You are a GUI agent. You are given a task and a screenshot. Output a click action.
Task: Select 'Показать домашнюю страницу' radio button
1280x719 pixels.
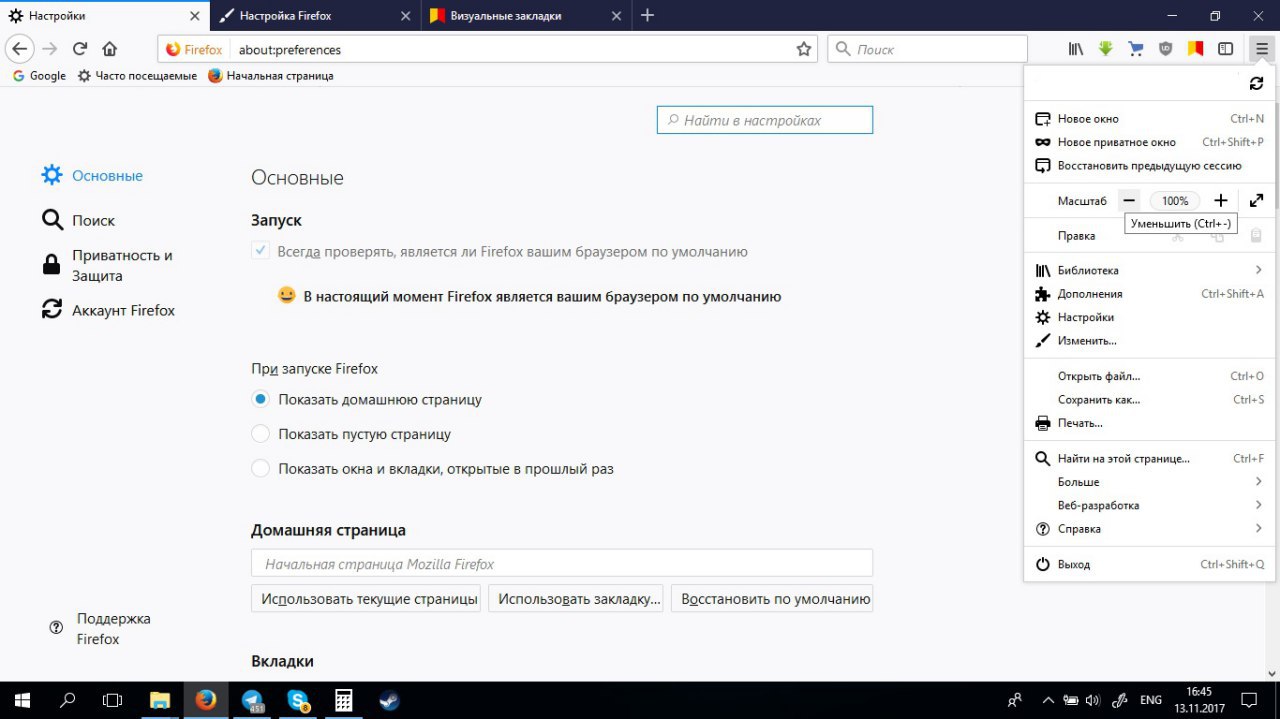tap(260, 399)
